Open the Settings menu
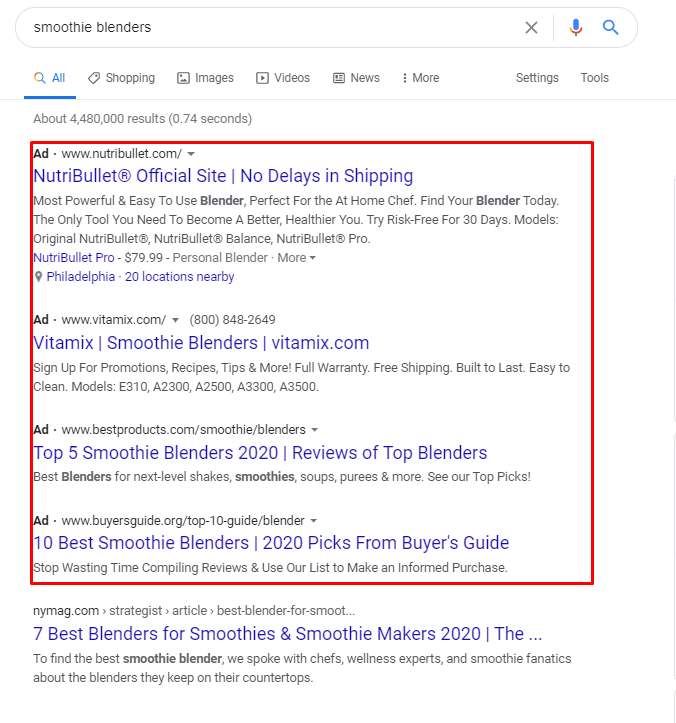The image size is (676, 723). [537, 78]
